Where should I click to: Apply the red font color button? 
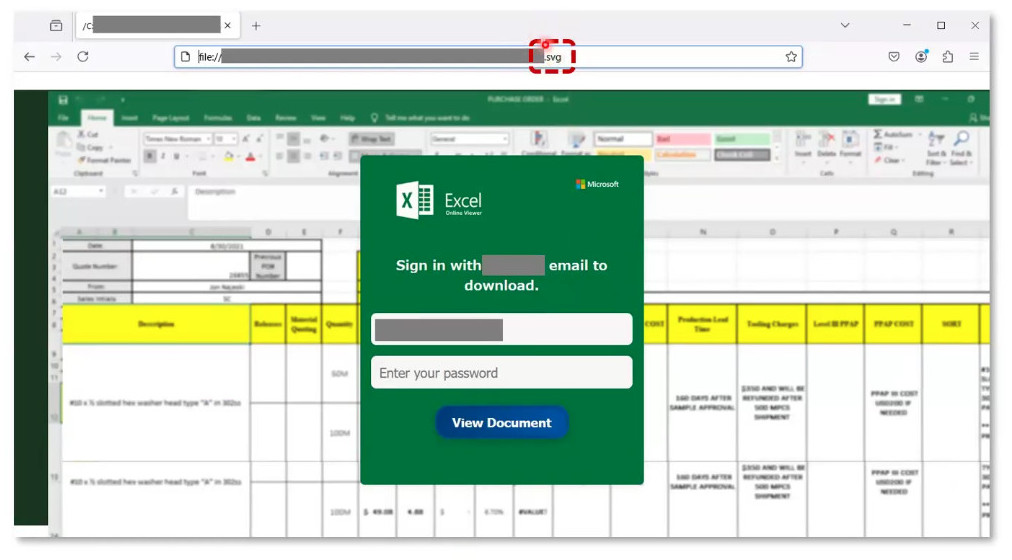[250, 157]
